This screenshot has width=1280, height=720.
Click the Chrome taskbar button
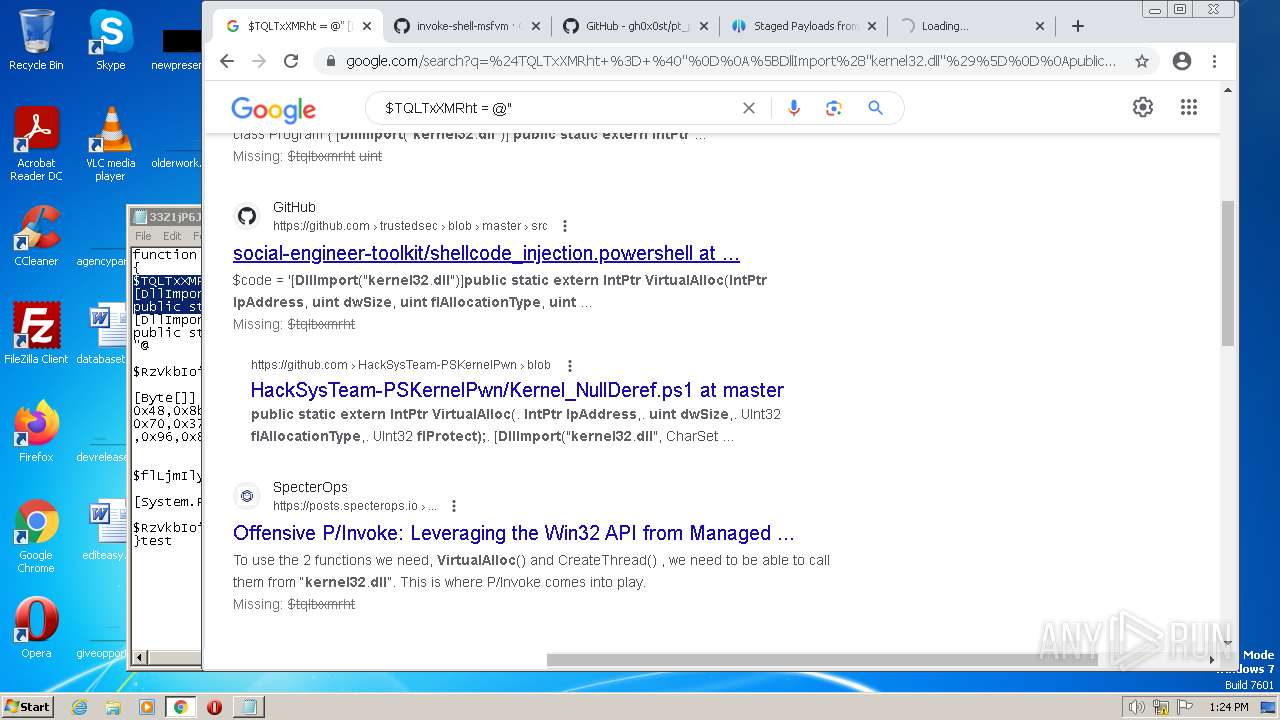point(180,707)
